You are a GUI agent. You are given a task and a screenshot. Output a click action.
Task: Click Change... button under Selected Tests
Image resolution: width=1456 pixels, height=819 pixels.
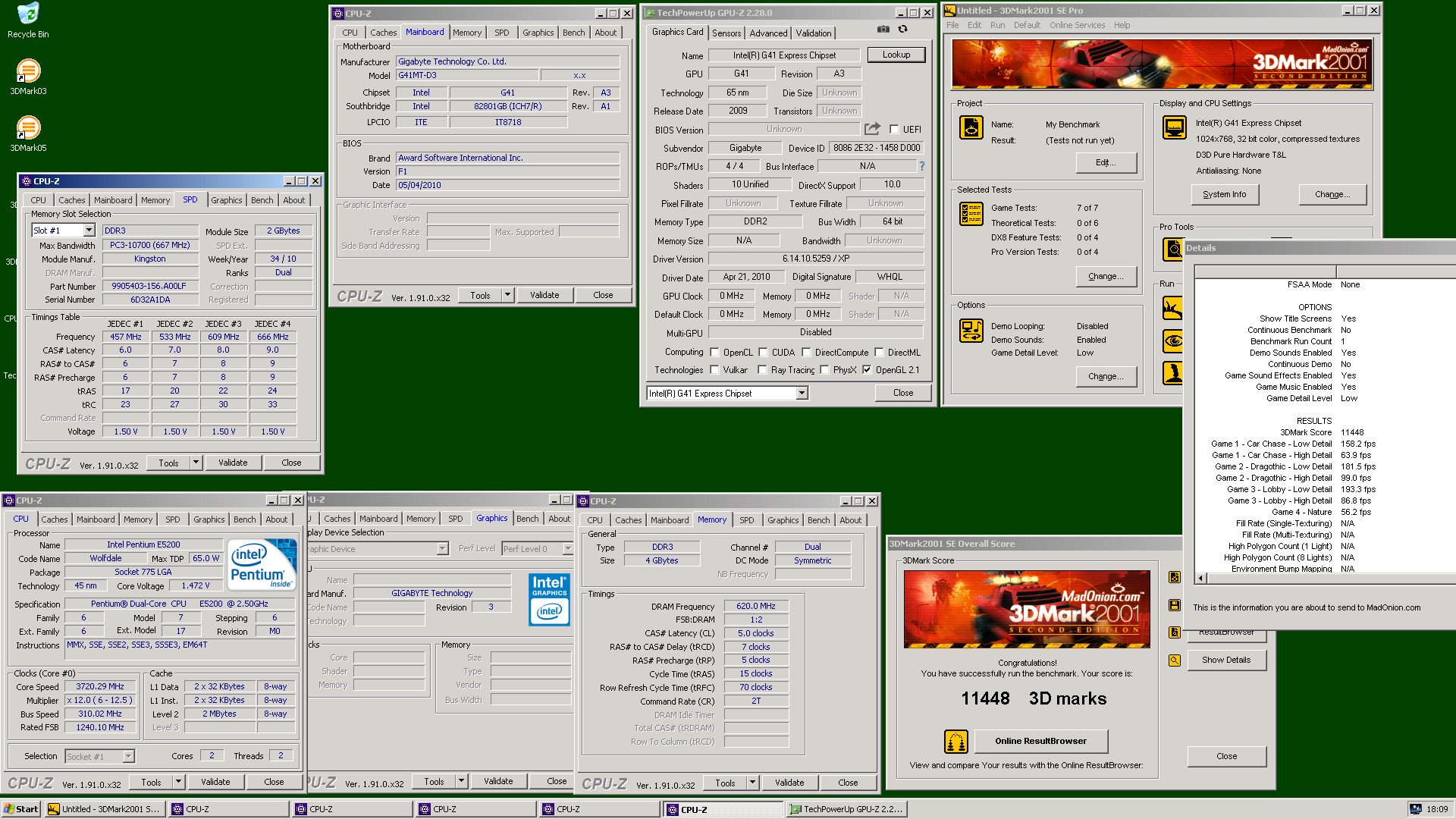click(x=1106, y=277)
